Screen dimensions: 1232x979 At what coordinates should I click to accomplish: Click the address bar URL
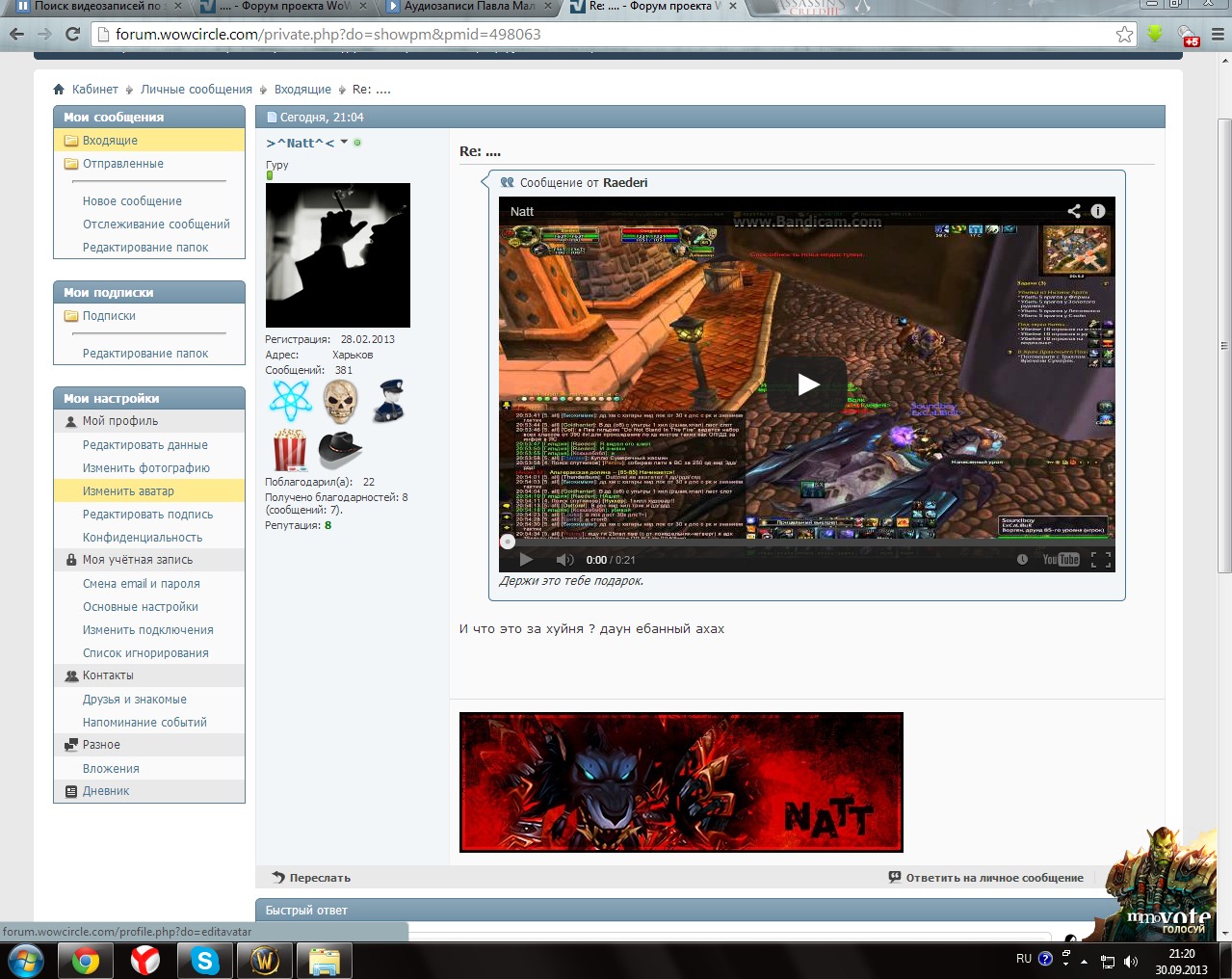click(328, 34)
